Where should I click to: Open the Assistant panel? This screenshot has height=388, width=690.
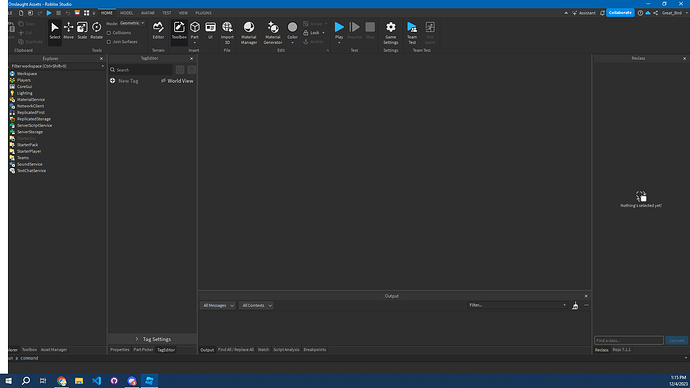tap(584, 13)
